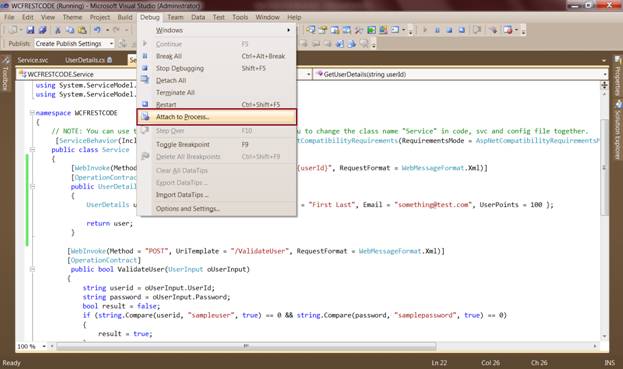This screenshot has width=623, height=369.
Task: Open the document tab list dropdown
Action: [604, 60]
